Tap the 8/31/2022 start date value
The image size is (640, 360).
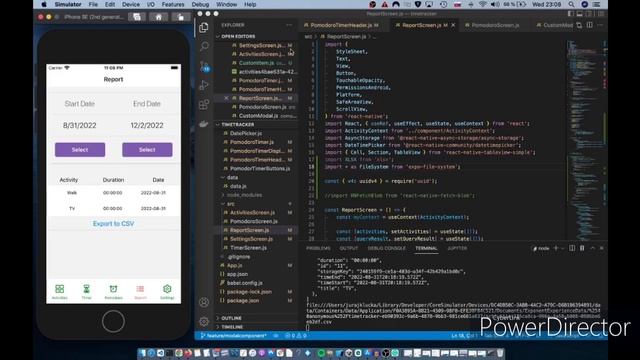point(80,125)
